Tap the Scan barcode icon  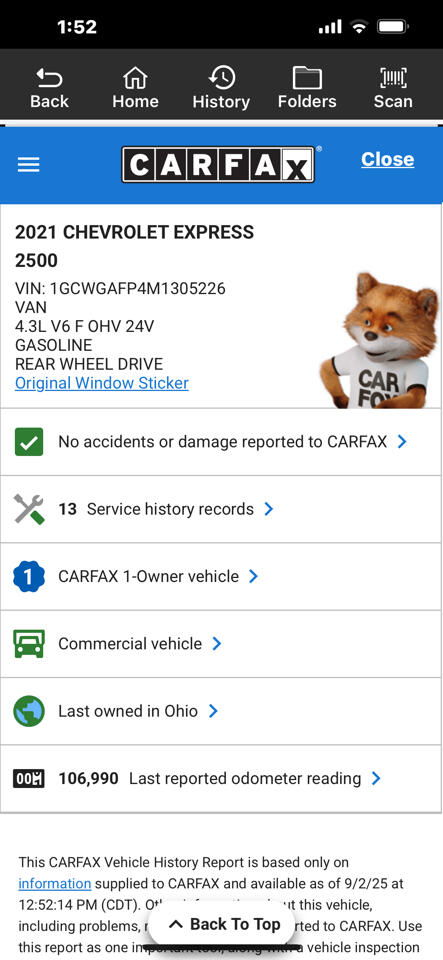tap(393, 78)
